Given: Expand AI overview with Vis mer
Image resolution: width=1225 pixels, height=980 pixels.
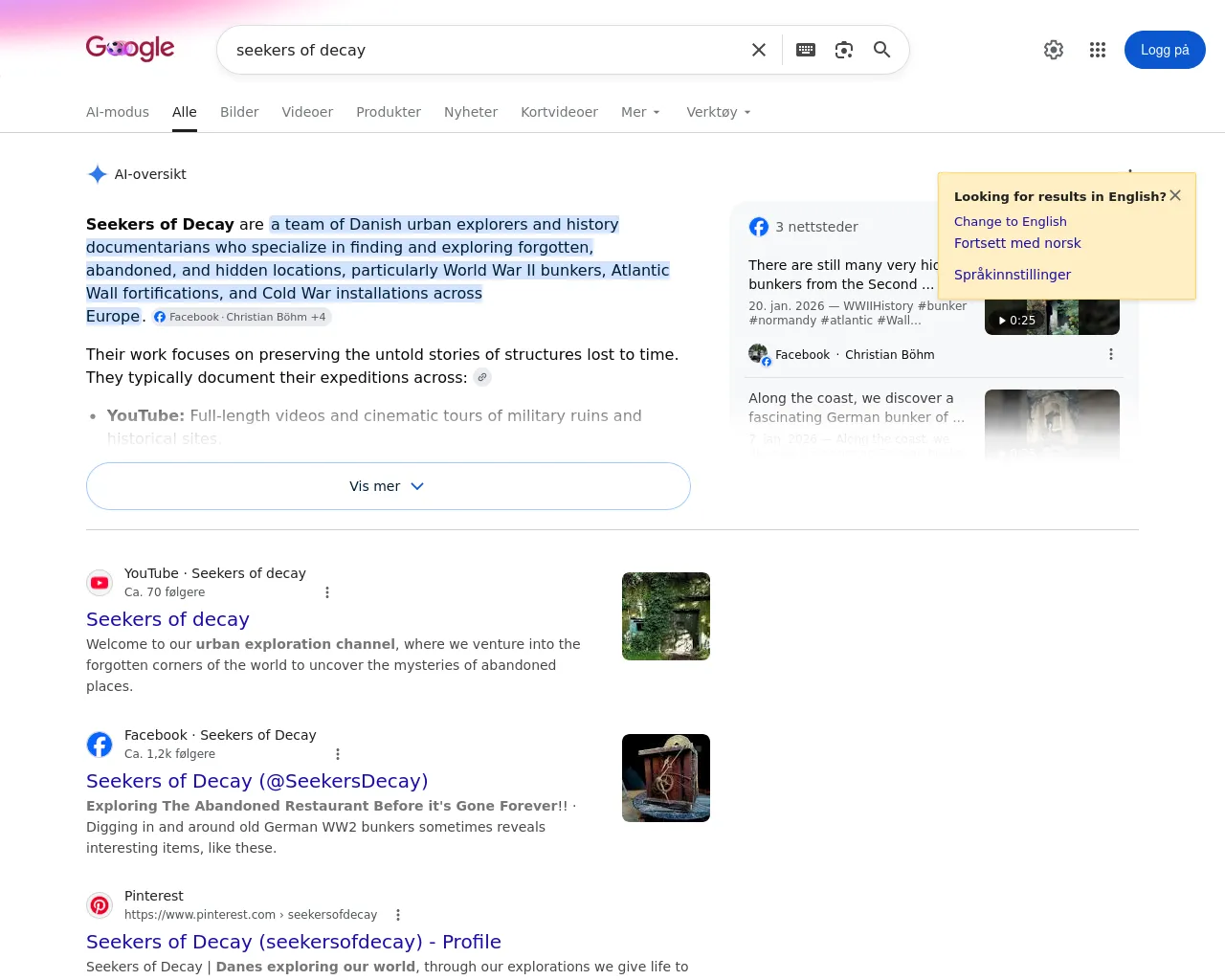Looking at the screenshot, I should pyautogui.click(x=389, y=486).
